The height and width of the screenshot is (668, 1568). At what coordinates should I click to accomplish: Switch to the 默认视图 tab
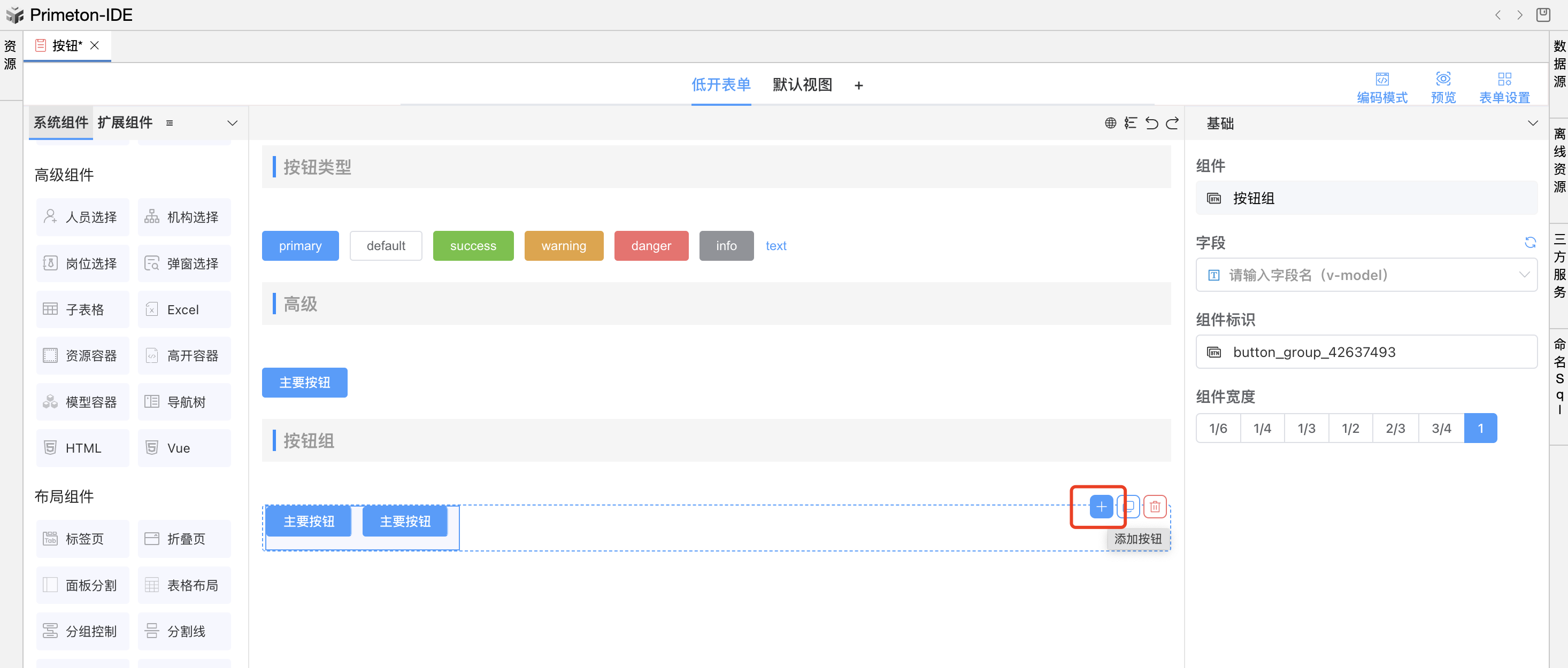802,84
